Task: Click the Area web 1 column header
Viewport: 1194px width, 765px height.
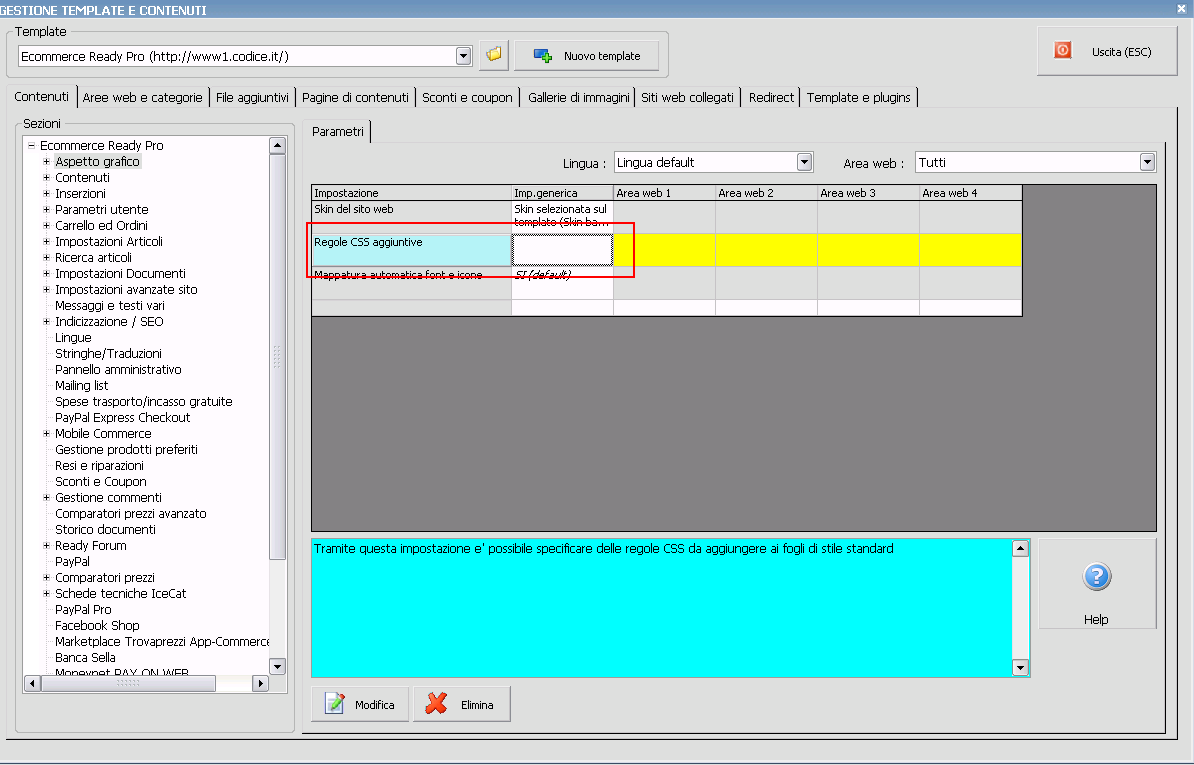Action: [664, 193]
